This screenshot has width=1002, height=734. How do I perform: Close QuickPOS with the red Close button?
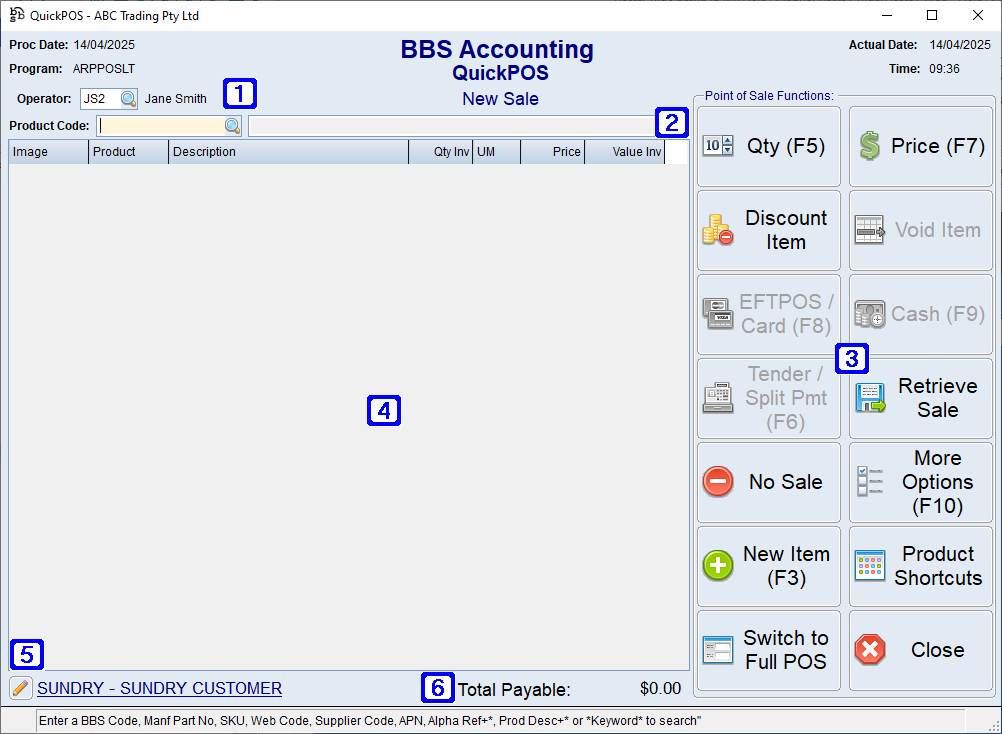click(x=920, y=650)
